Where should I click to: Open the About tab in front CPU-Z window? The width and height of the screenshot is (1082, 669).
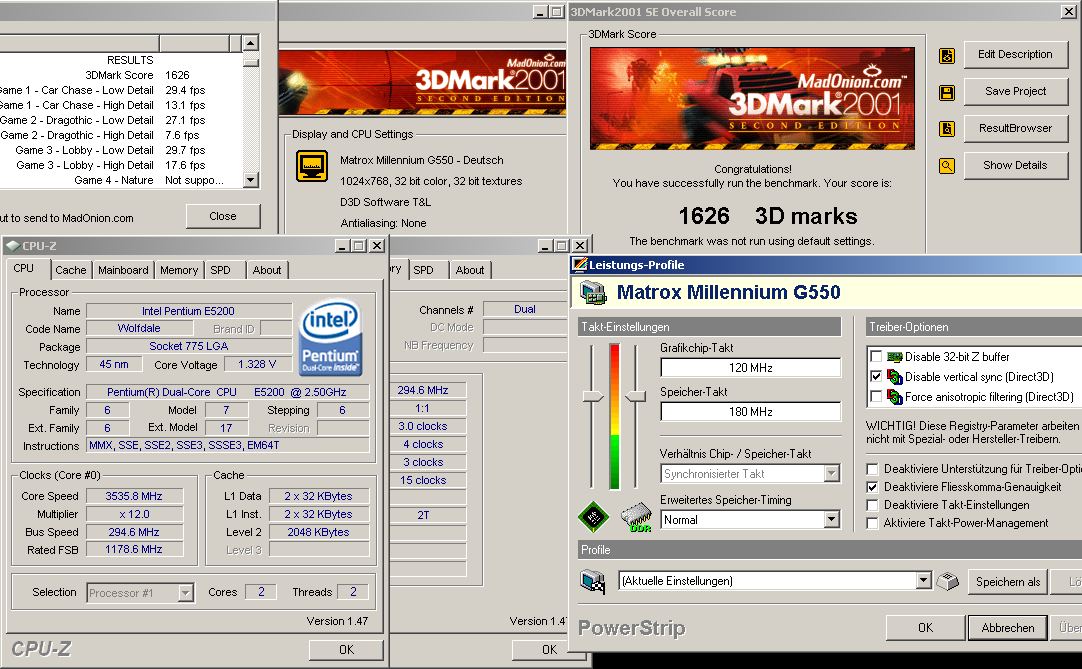coord(266,270)
